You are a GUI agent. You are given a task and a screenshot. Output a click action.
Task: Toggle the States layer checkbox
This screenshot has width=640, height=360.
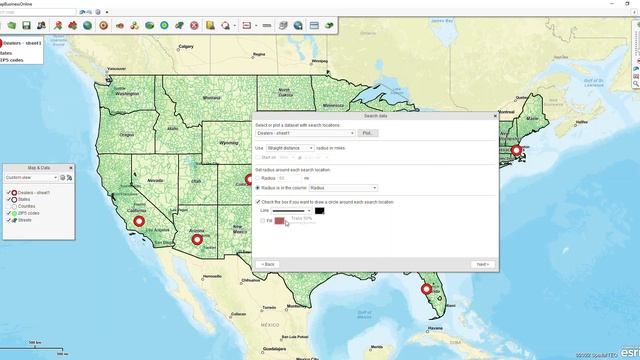(9, 199)
